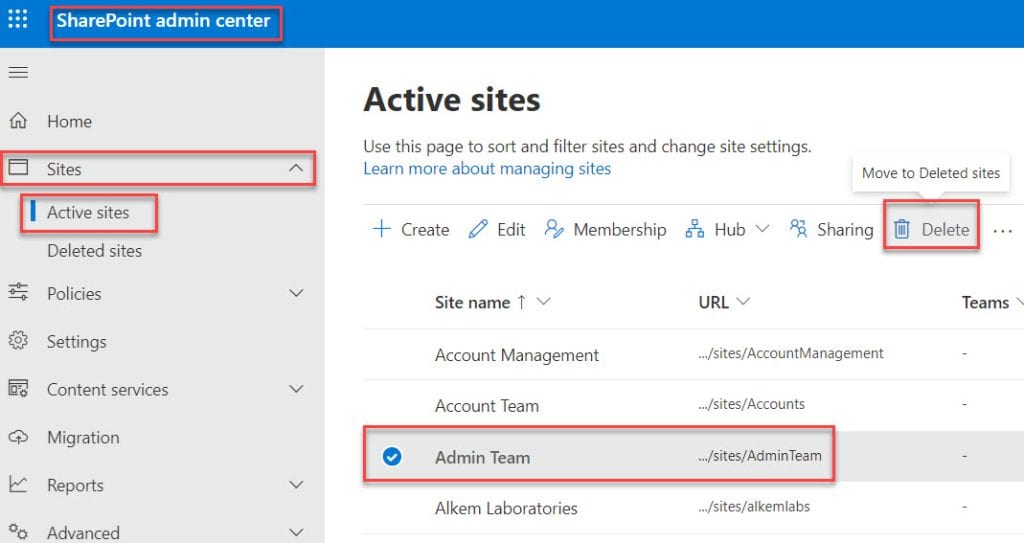This screenshot has height=543, width=1024.
Task: Select the Account Team site row
Action: [694, 405]
